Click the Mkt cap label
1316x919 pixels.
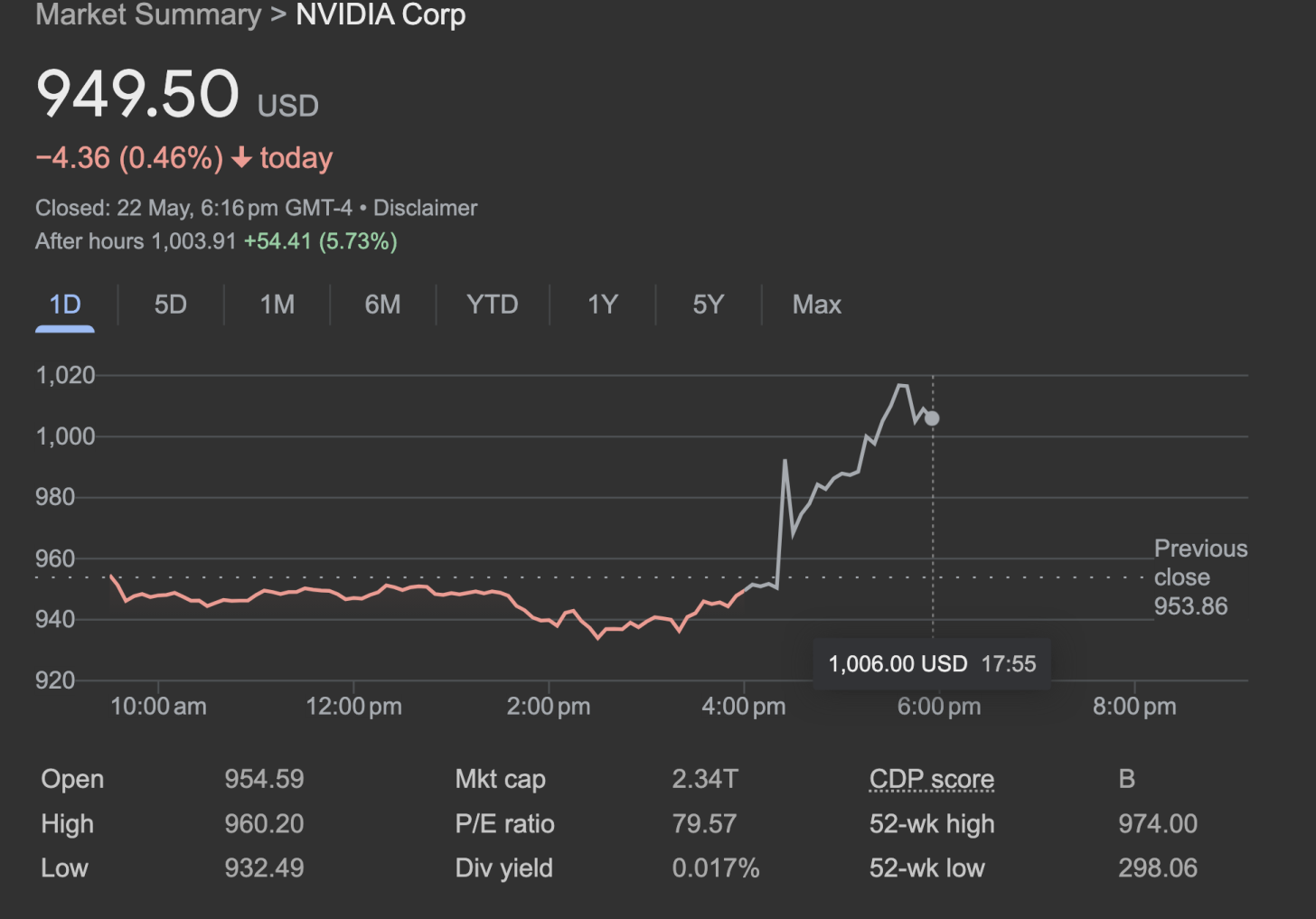coord(501,779)
